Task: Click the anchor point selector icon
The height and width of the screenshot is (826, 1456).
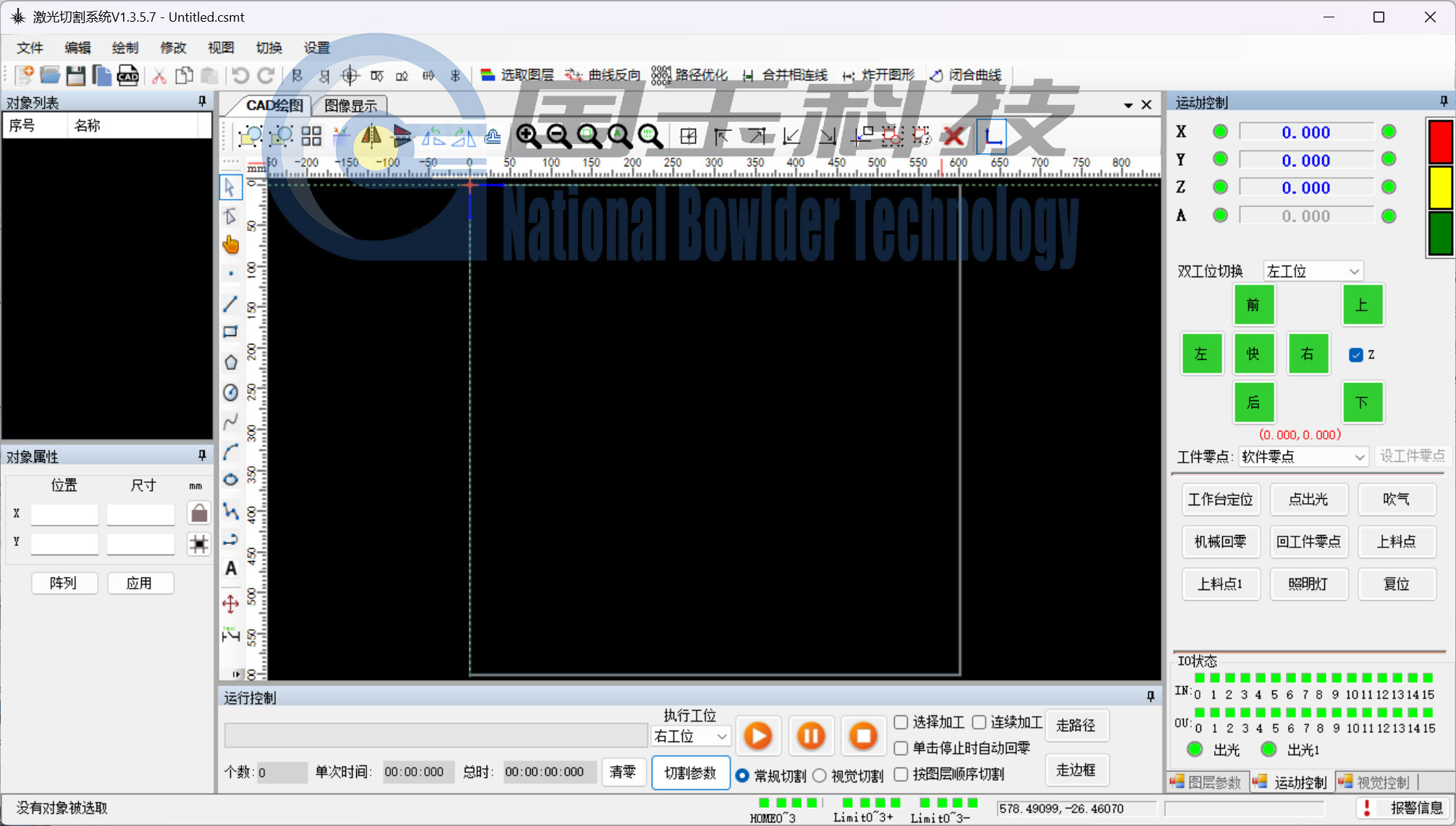Action: 198,544
